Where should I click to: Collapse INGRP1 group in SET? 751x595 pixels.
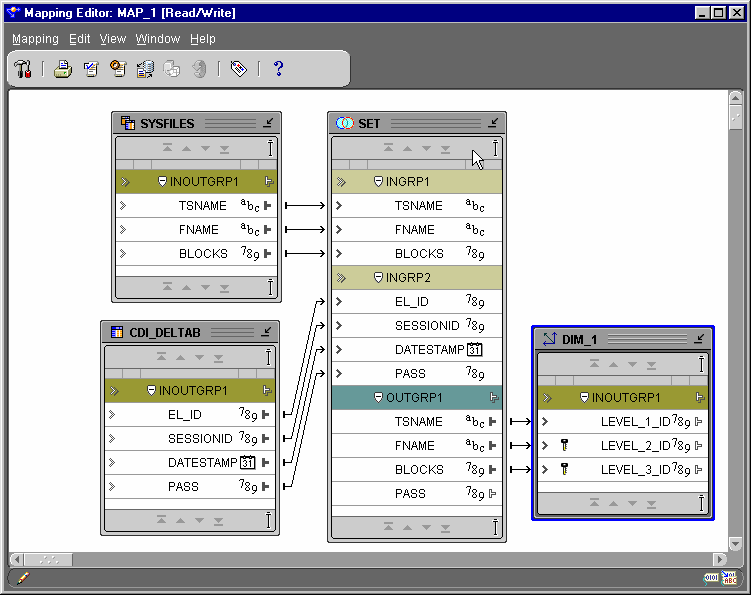click(x=378, y=182)
